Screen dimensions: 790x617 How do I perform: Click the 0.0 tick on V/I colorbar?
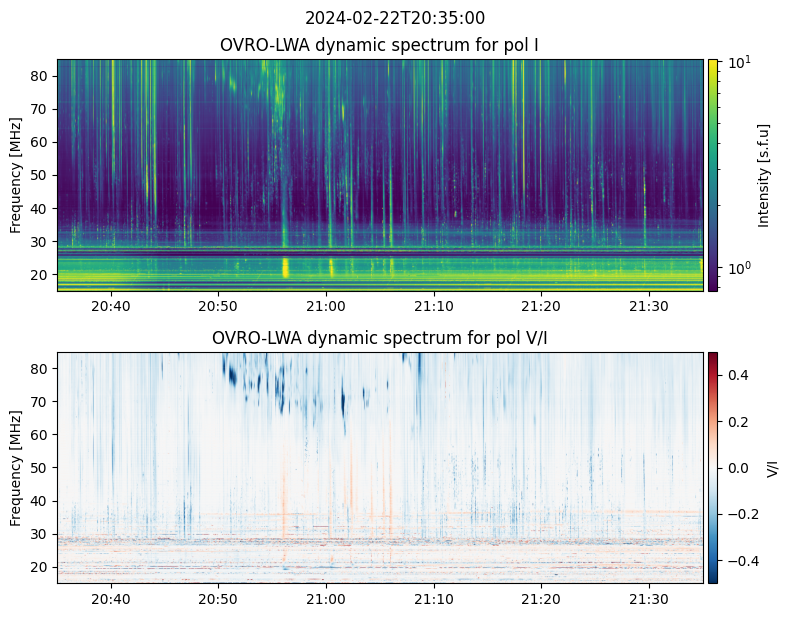pos(738,468)
